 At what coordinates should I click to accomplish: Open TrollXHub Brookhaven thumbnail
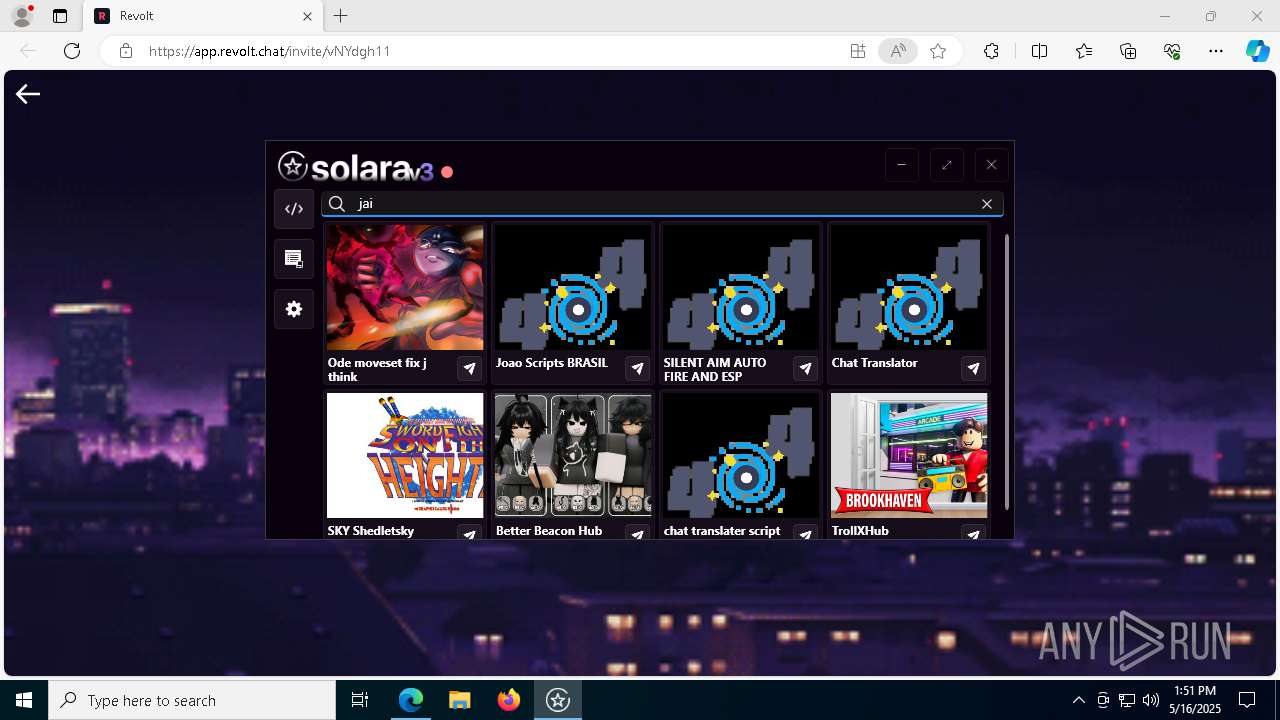909,455
